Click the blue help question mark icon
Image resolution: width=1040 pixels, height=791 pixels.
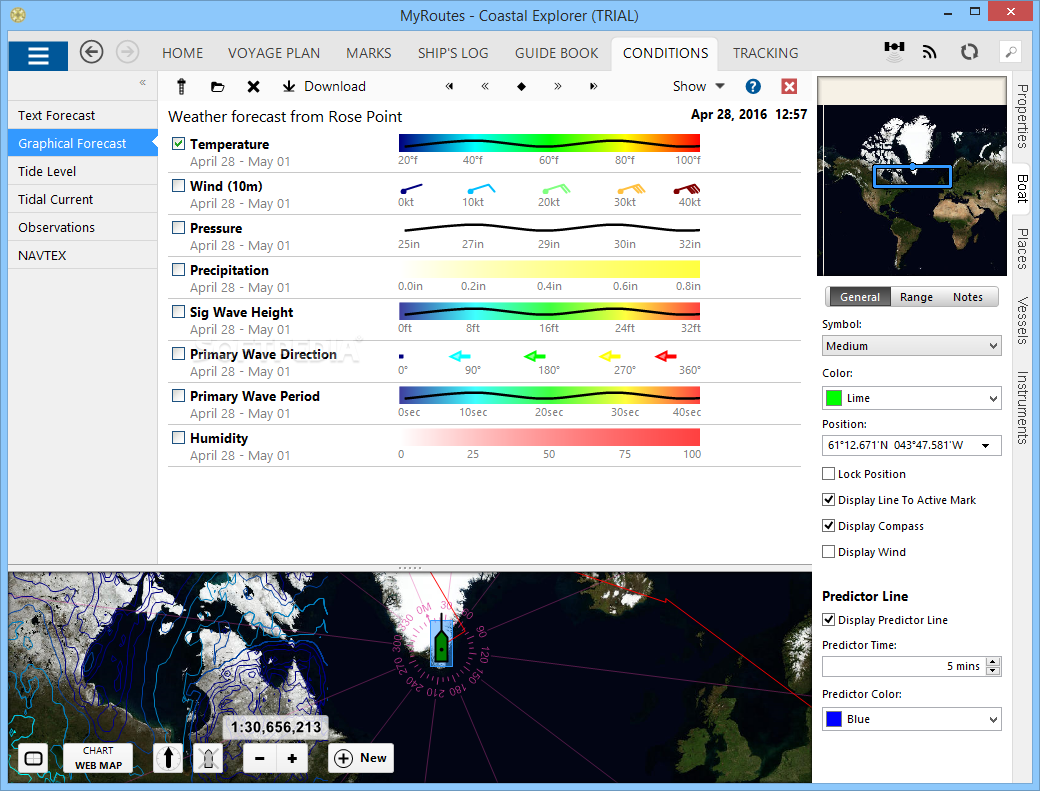pyautogui.click(x=753, y=87)
